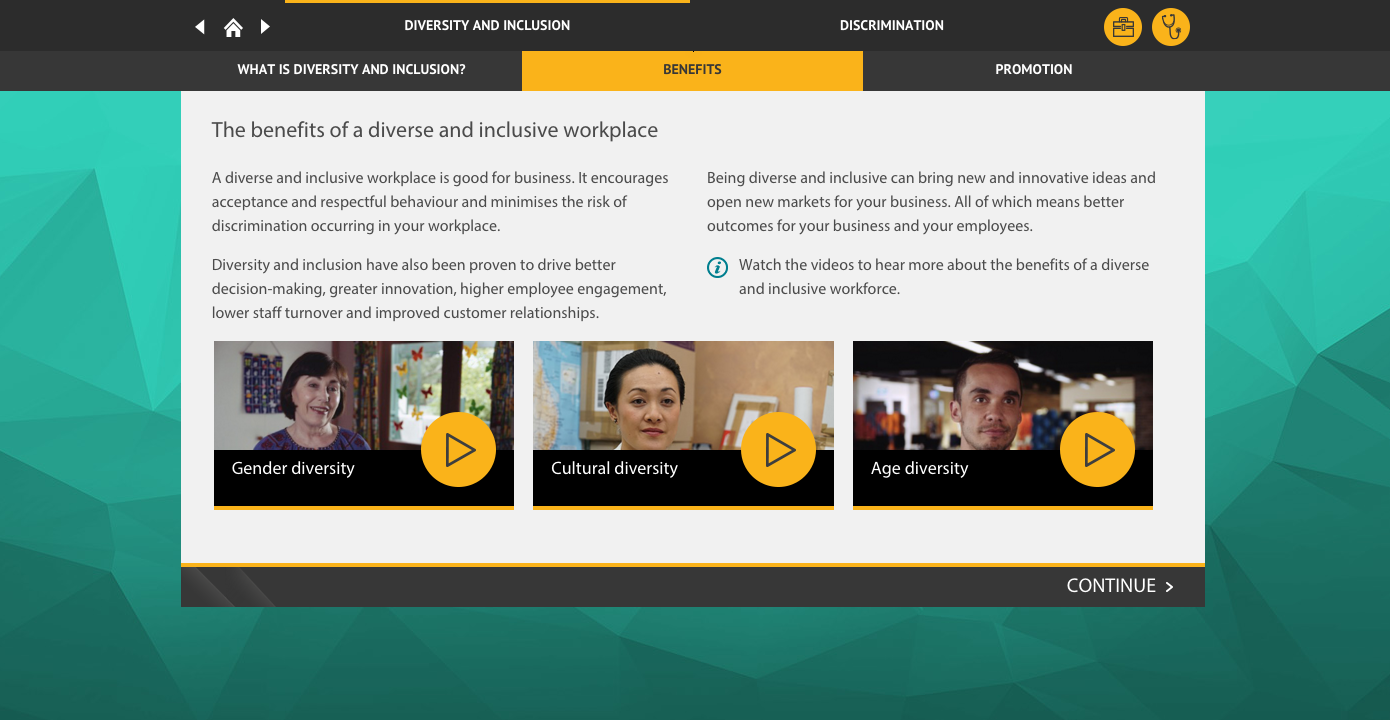This screenshot has height=720, width=1390.
Task: Open the home icon
Action: [233, 27]
